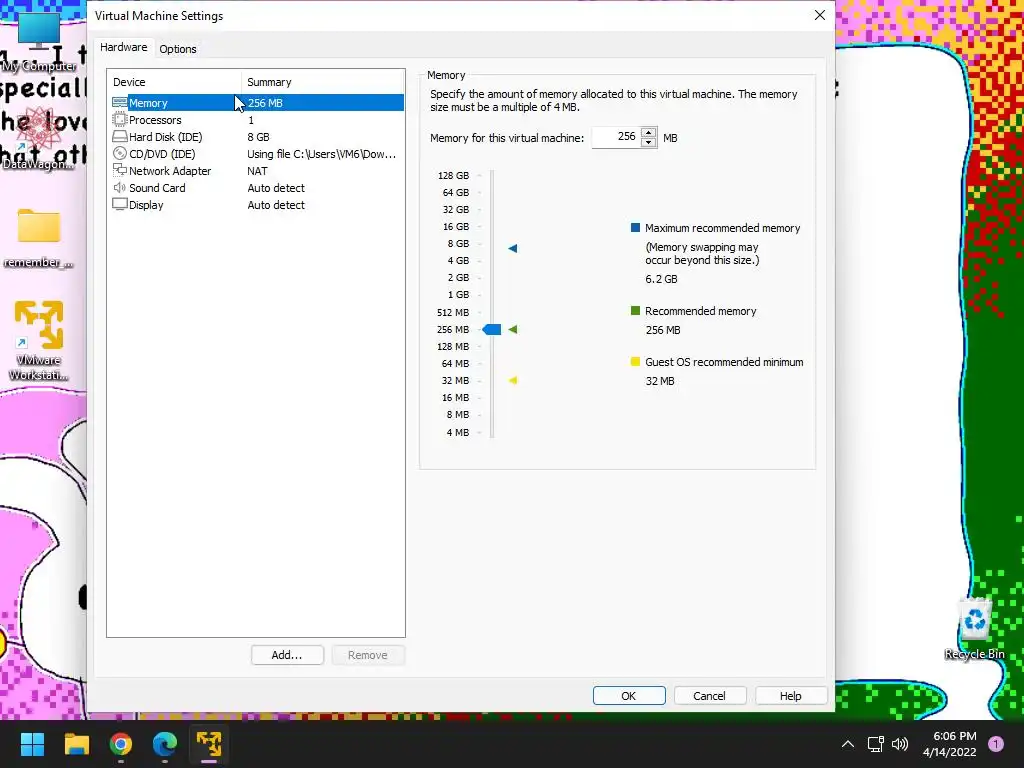The image size is (1024, 768).
Task: Click the 512 MB slider label
Action: coord(453,312)
